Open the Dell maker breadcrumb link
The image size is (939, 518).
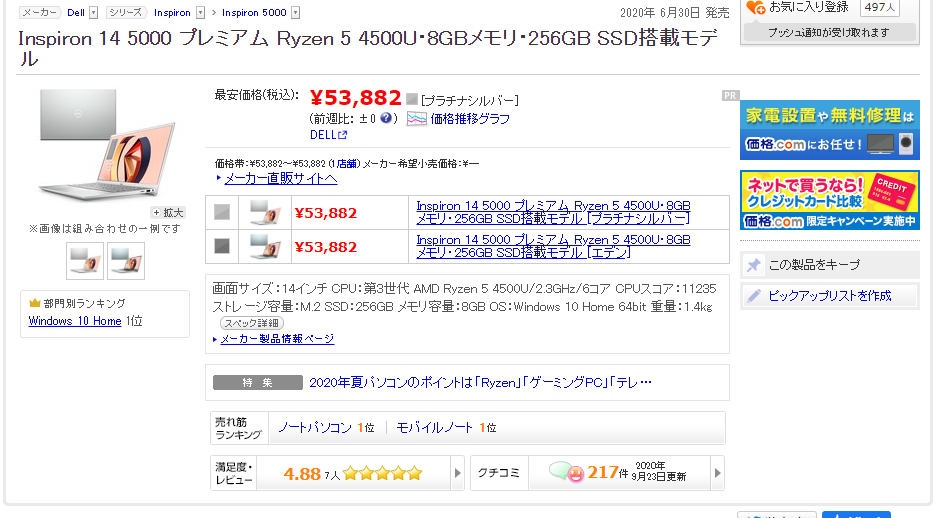(75, 13)
